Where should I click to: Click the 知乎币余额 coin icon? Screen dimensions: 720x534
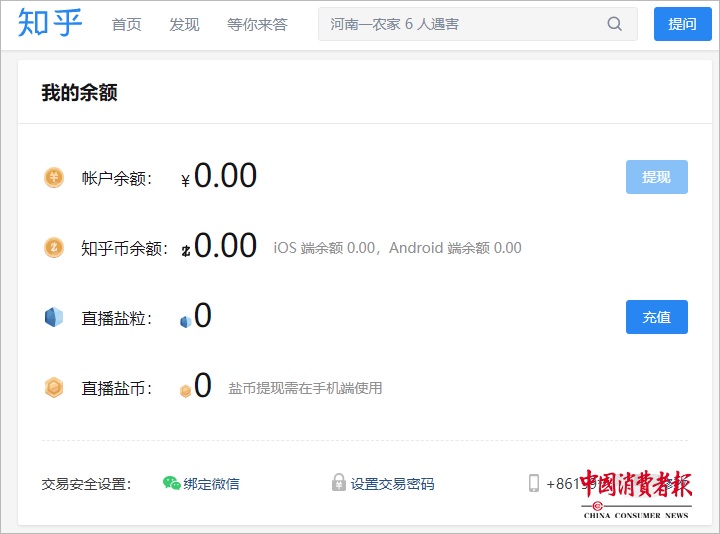pos(53,247)
